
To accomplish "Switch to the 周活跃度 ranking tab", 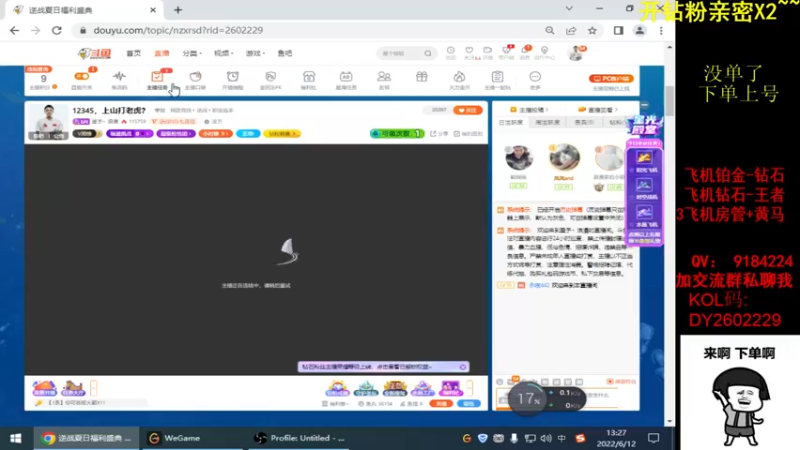I will tap(547, 122).
